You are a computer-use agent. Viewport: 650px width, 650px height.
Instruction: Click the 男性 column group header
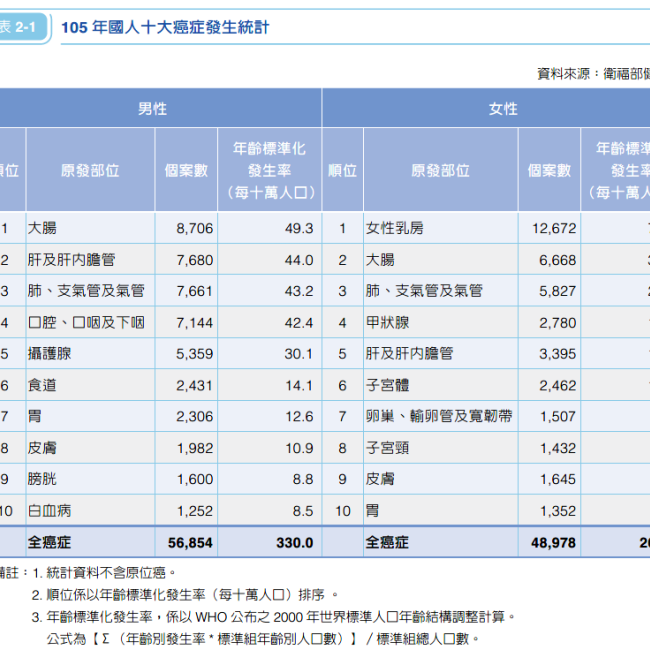(152, 109)
